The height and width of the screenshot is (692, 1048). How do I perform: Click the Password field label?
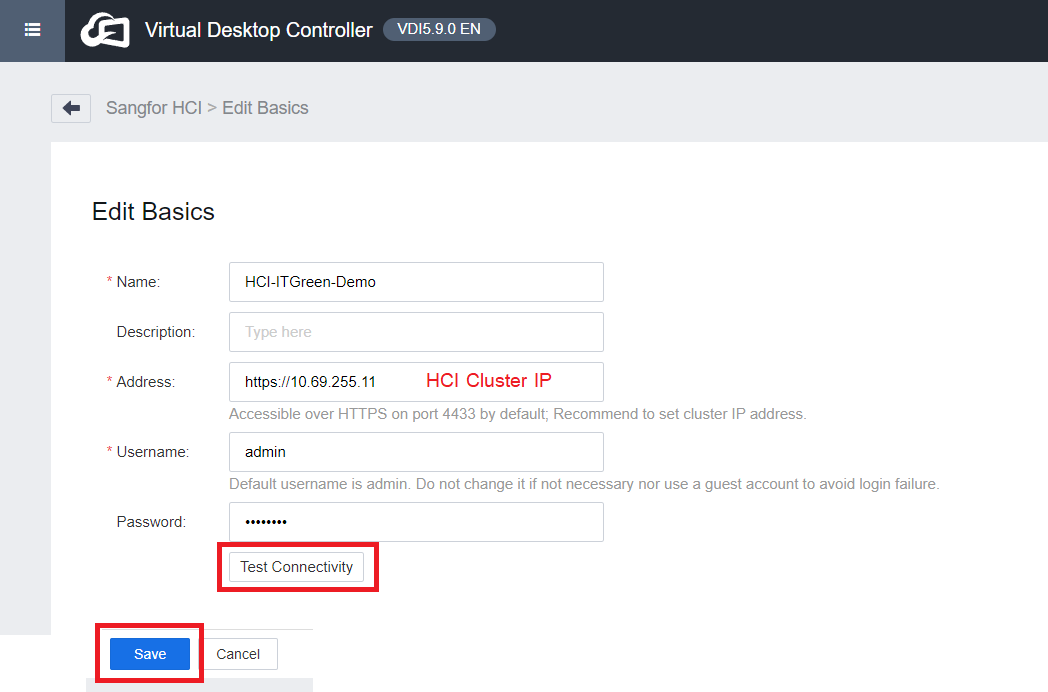point(151,522)
